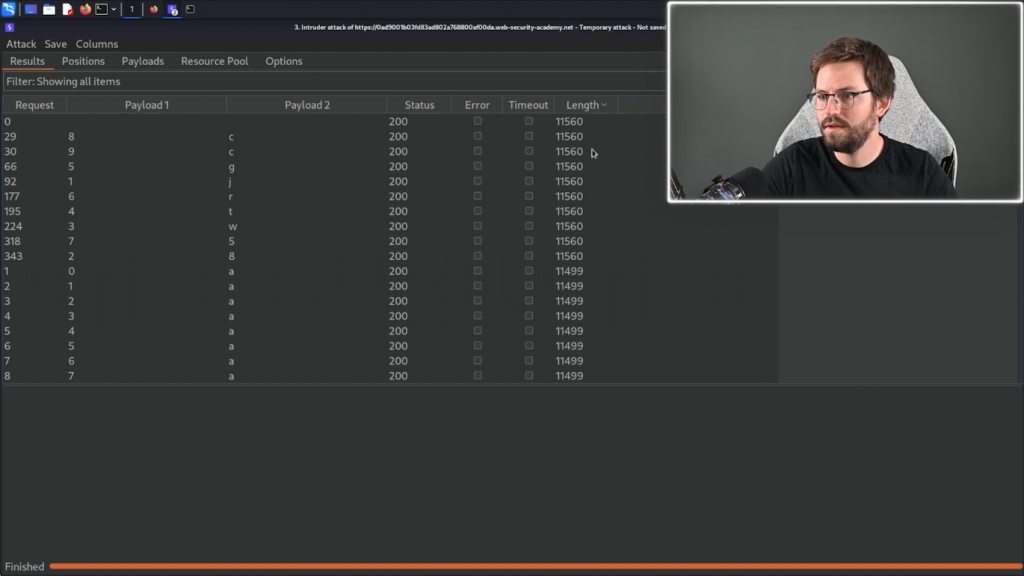Select request number 30 in table
Screen dimensions: 1024x576
(10, 152)
